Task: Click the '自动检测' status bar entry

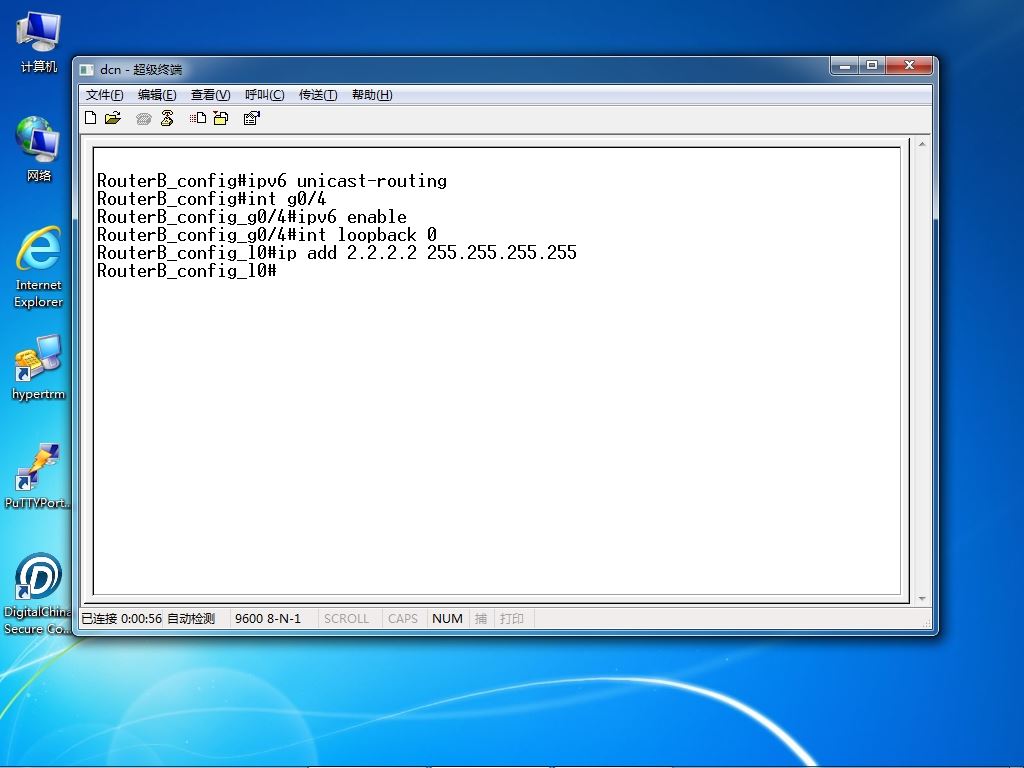Action: tap(191, 618)
